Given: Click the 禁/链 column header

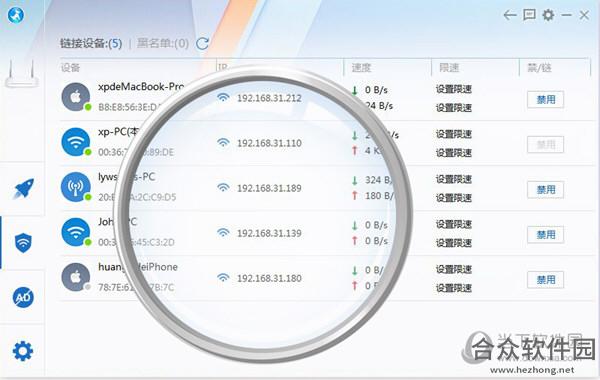Looking at the screenshot, I should click(x=539, y=68).
